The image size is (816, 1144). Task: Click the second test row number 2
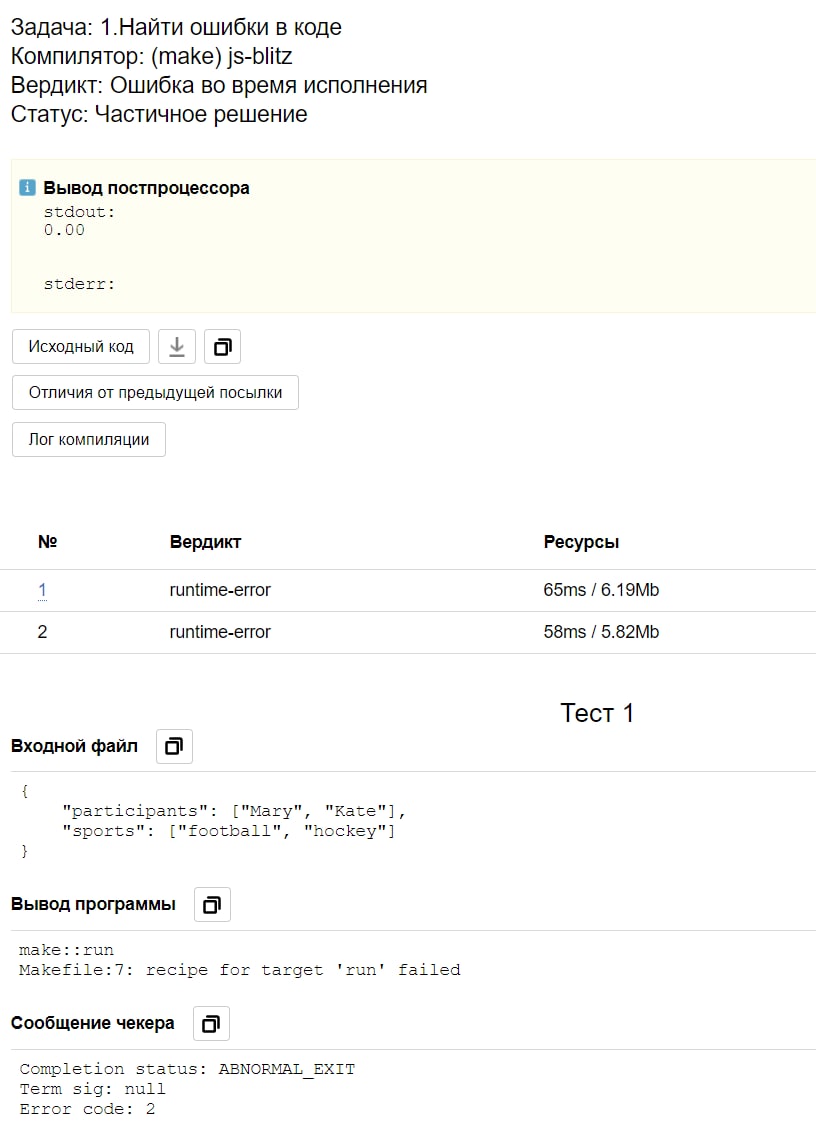point(42,632)
